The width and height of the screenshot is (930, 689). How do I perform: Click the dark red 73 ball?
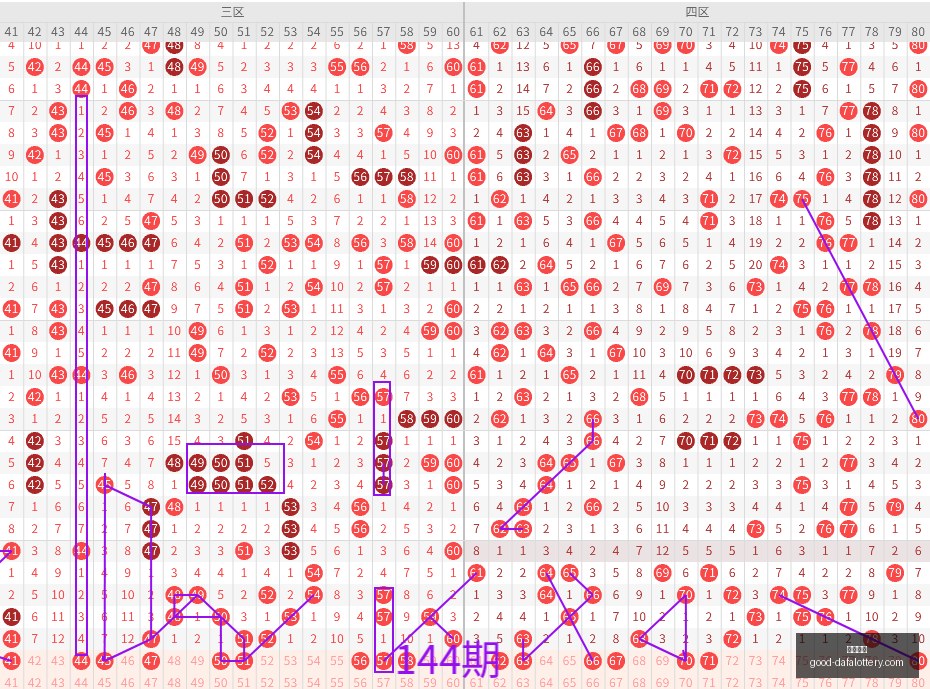pyautogui.click(x=755, y=375)
